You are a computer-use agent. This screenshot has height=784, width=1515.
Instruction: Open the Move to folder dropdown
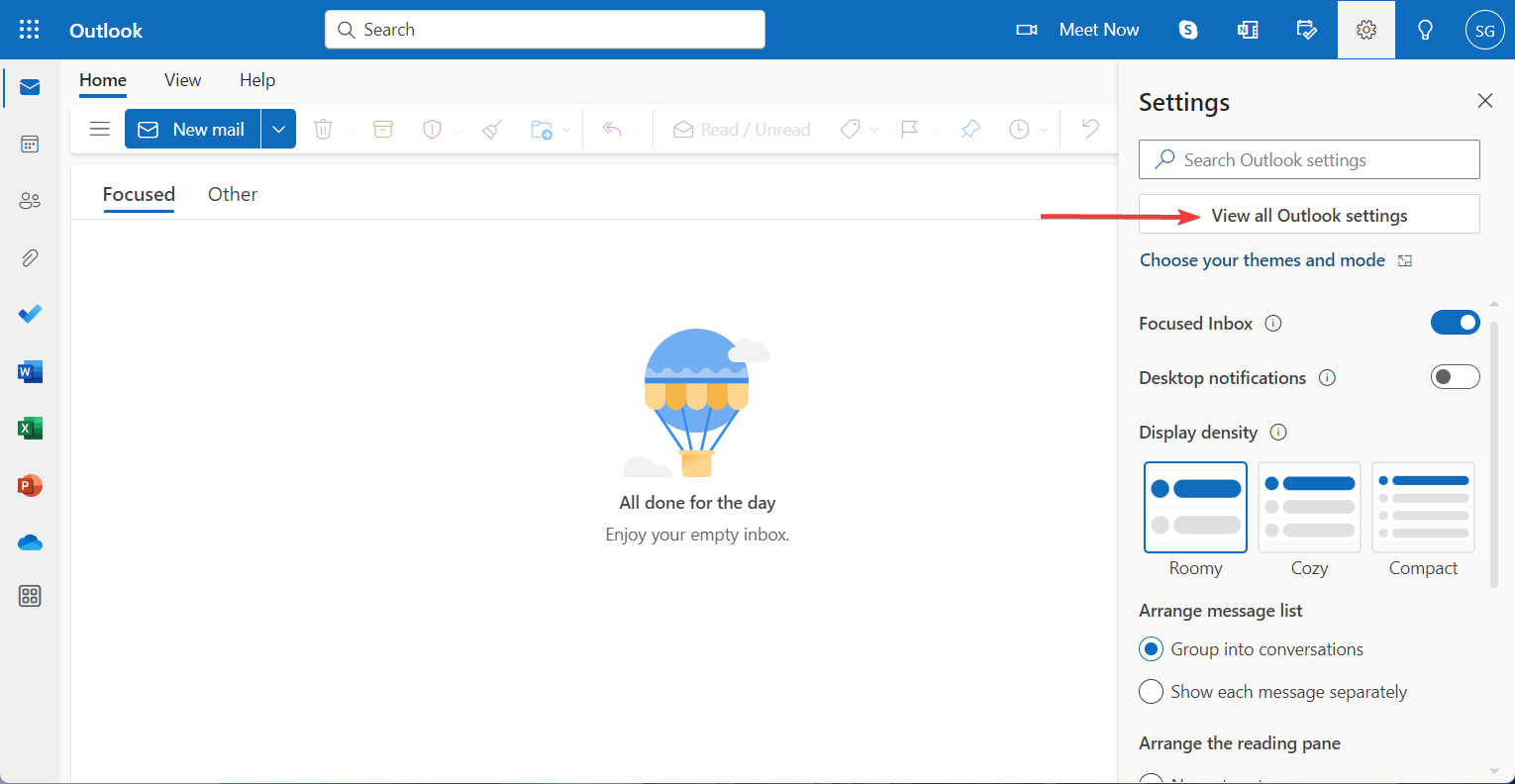(x=565, y=129)
